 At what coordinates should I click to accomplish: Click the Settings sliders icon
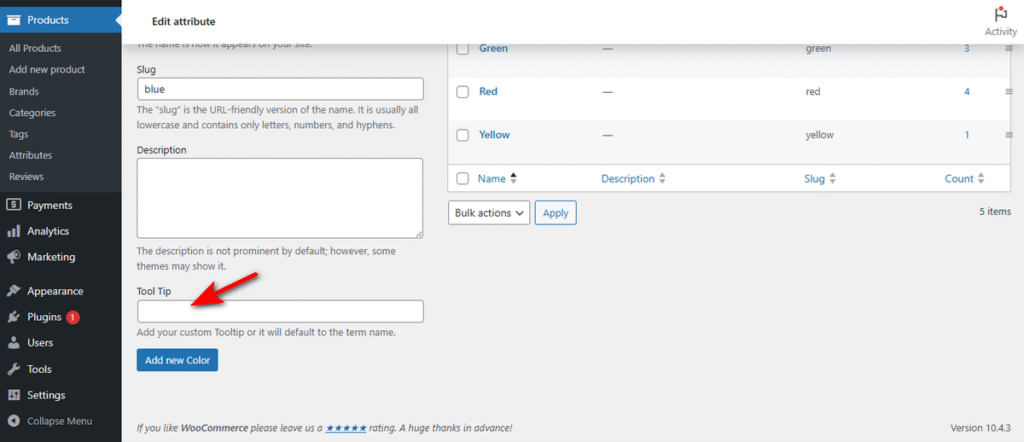(13, 395)
